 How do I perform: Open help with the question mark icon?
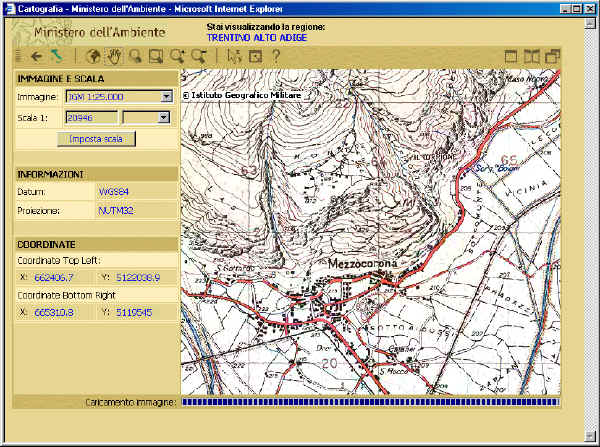(x=276, y=57)
